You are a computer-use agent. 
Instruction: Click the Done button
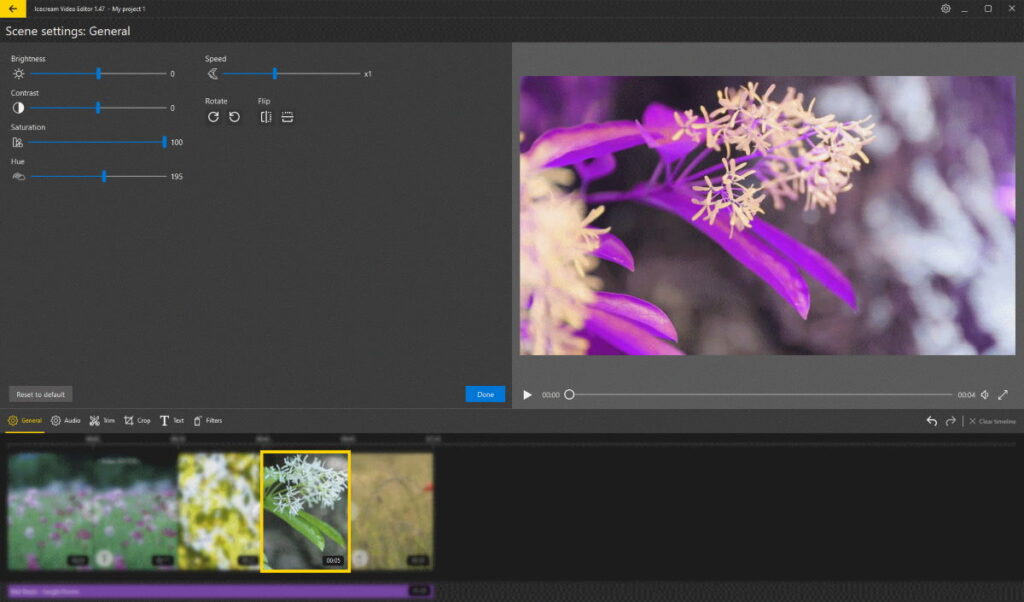[485, 394]
